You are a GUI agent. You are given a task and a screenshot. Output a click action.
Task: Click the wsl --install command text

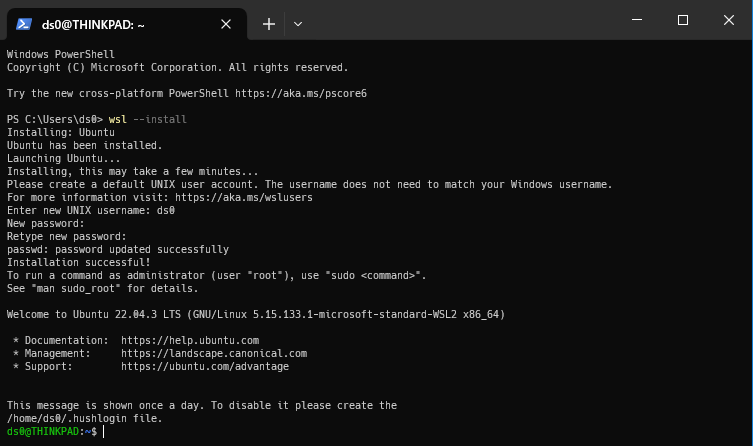147,119
